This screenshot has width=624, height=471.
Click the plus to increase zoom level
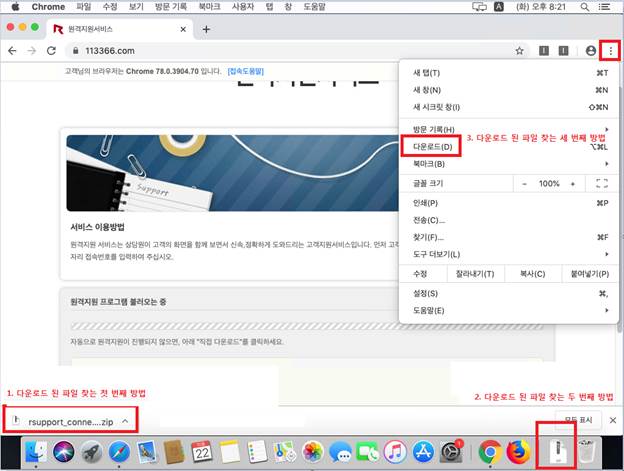coord(576,184)
